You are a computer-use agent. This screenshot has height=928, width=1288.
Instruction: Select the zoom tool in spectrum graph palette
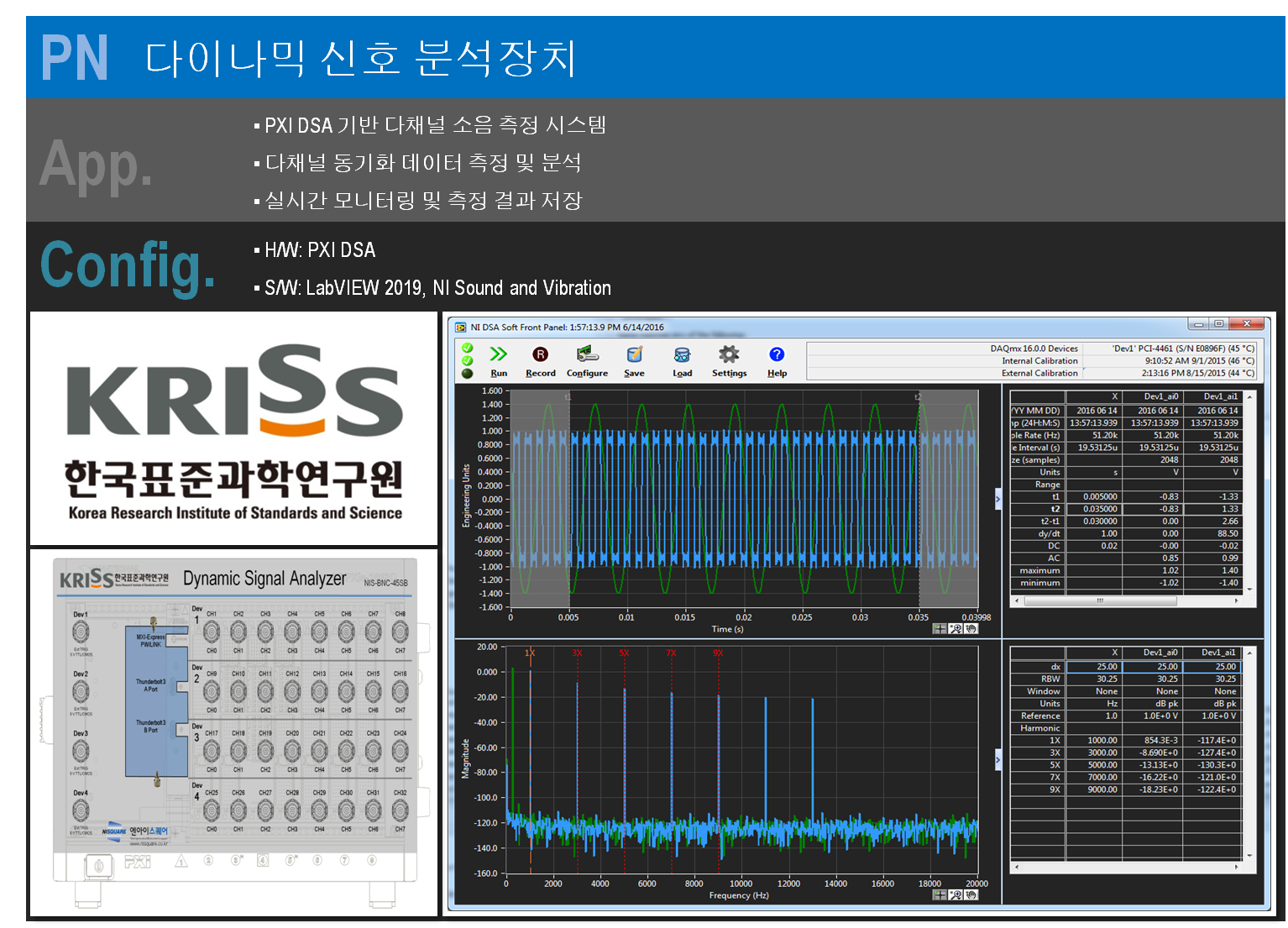coord(956,894)
